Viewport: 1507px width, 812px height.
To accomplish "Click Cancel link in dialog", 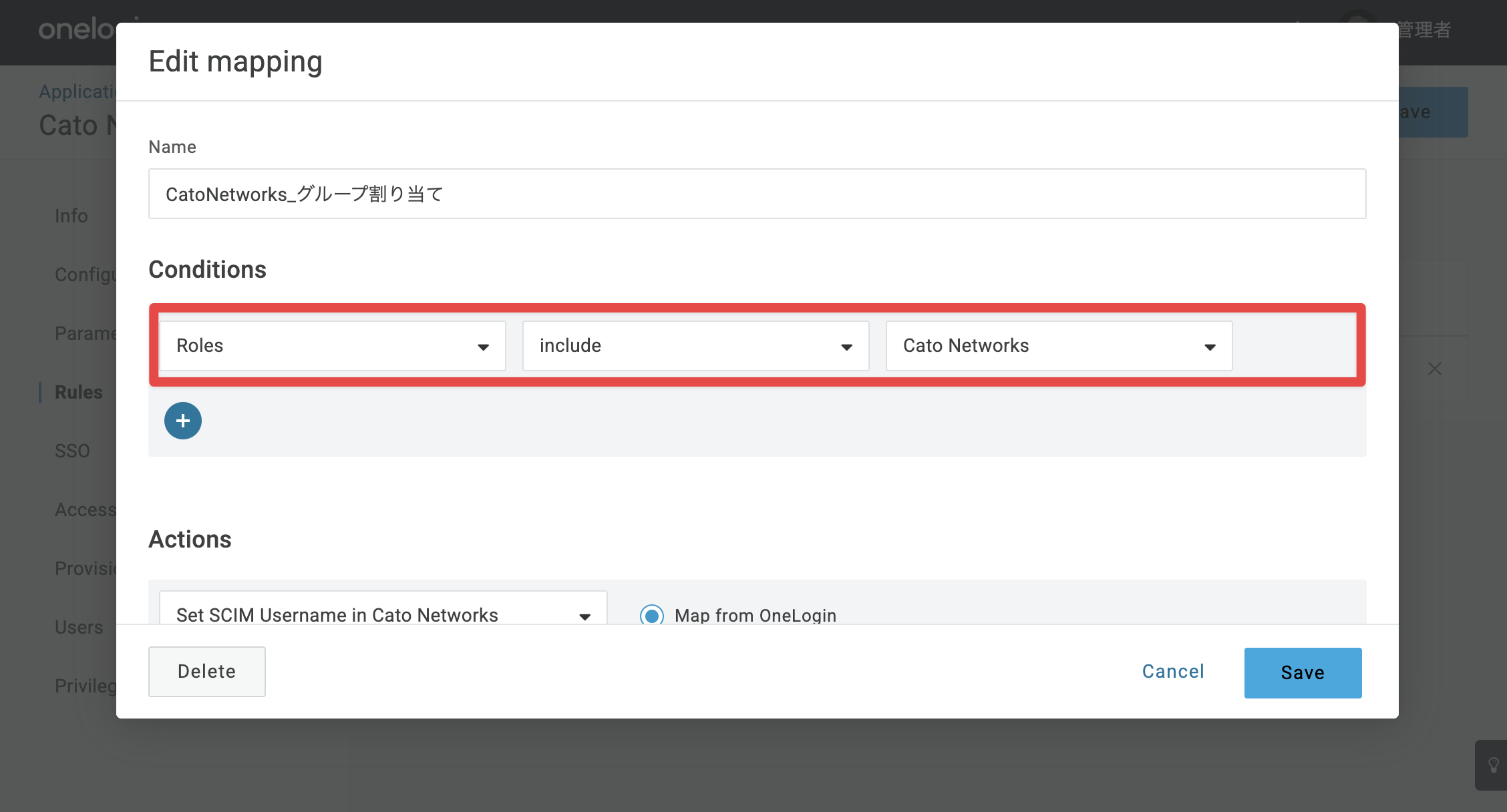I will 1173,671.
